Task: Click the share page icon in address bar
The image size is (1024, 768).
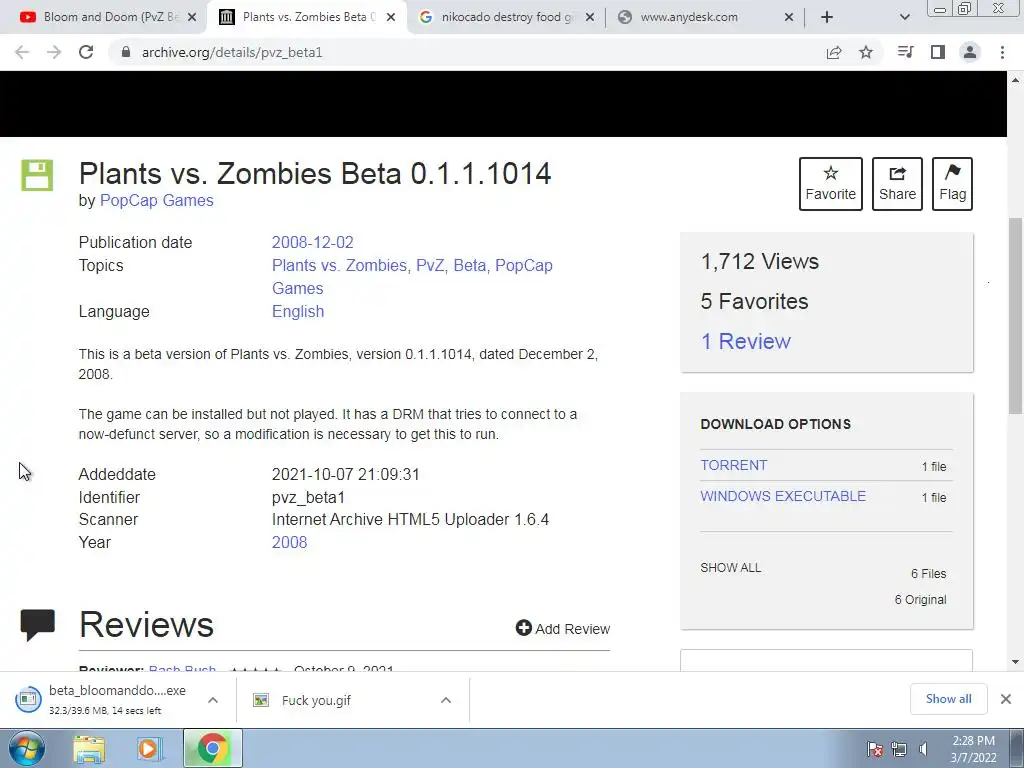Action: pos(834,52)
